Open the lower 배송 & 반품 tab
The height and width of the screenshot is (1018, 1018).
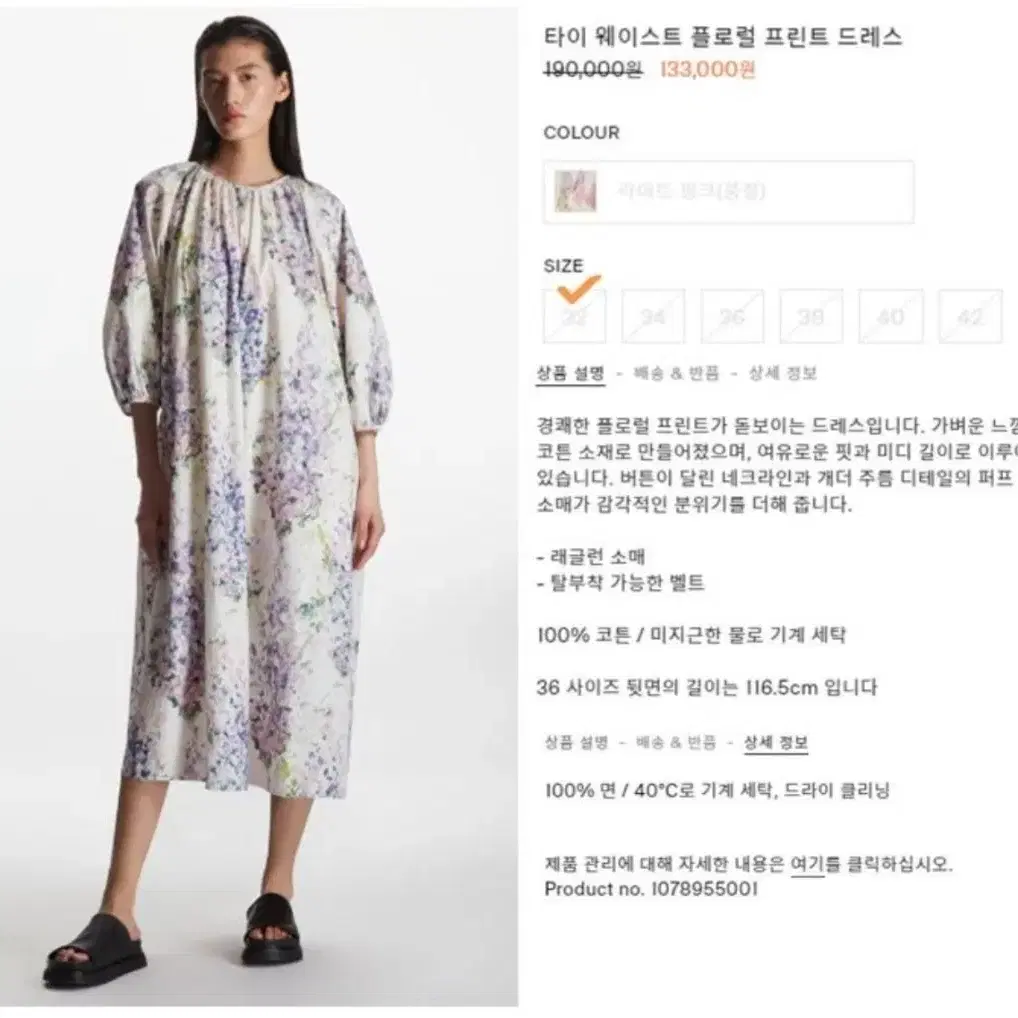676,742
